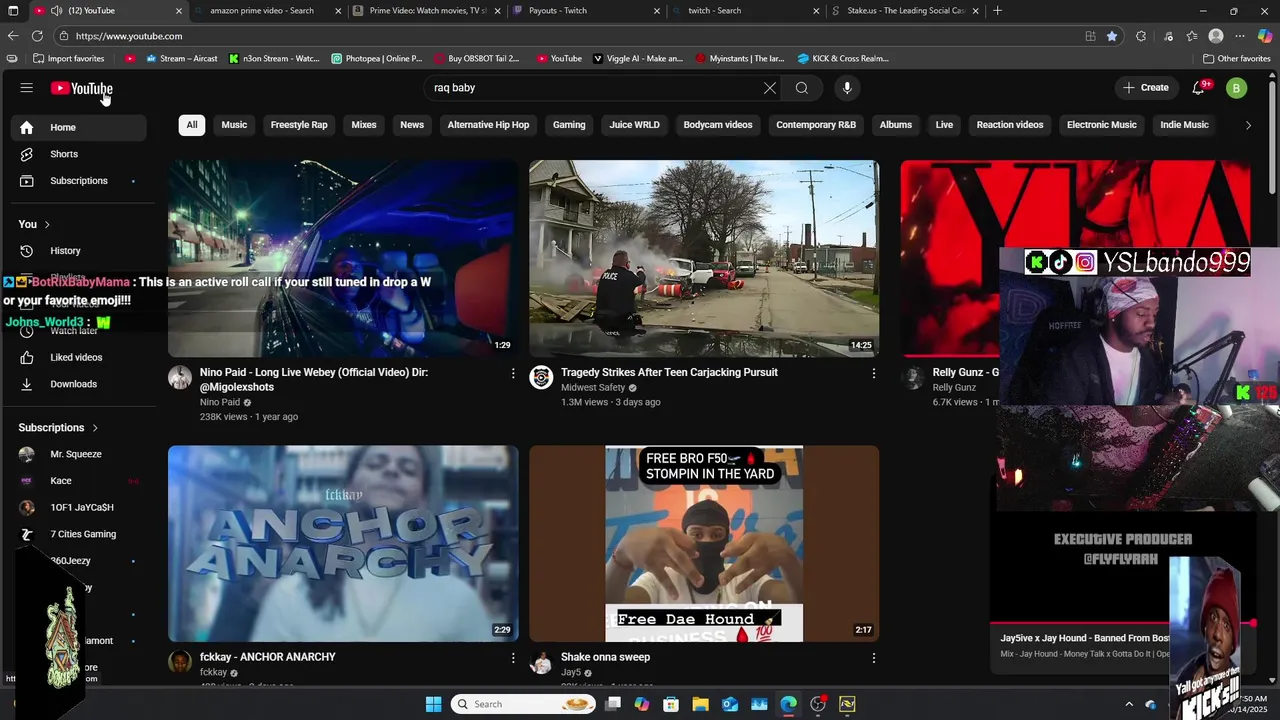
Task: Click the browser back arrow
Action: pyautogui.click(x=13, y=36)
